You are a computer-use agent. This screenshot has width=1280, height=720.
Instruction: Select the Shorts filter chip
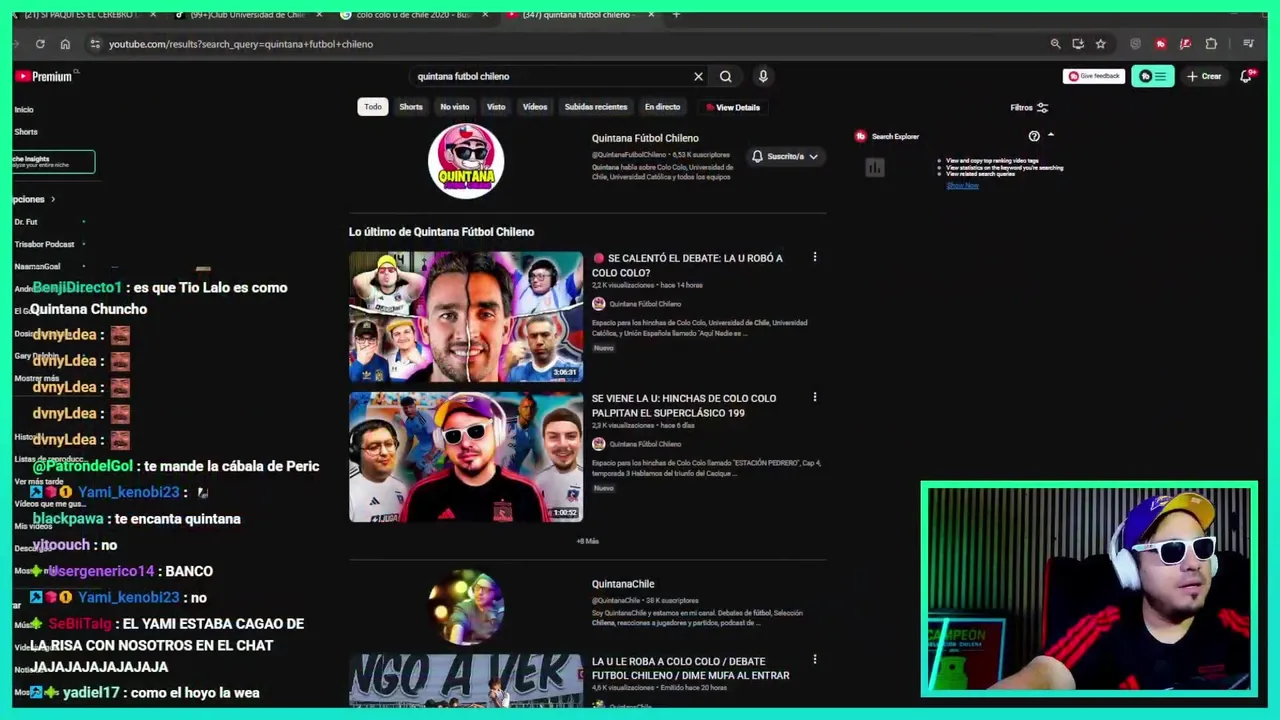[x=411, y=107]
